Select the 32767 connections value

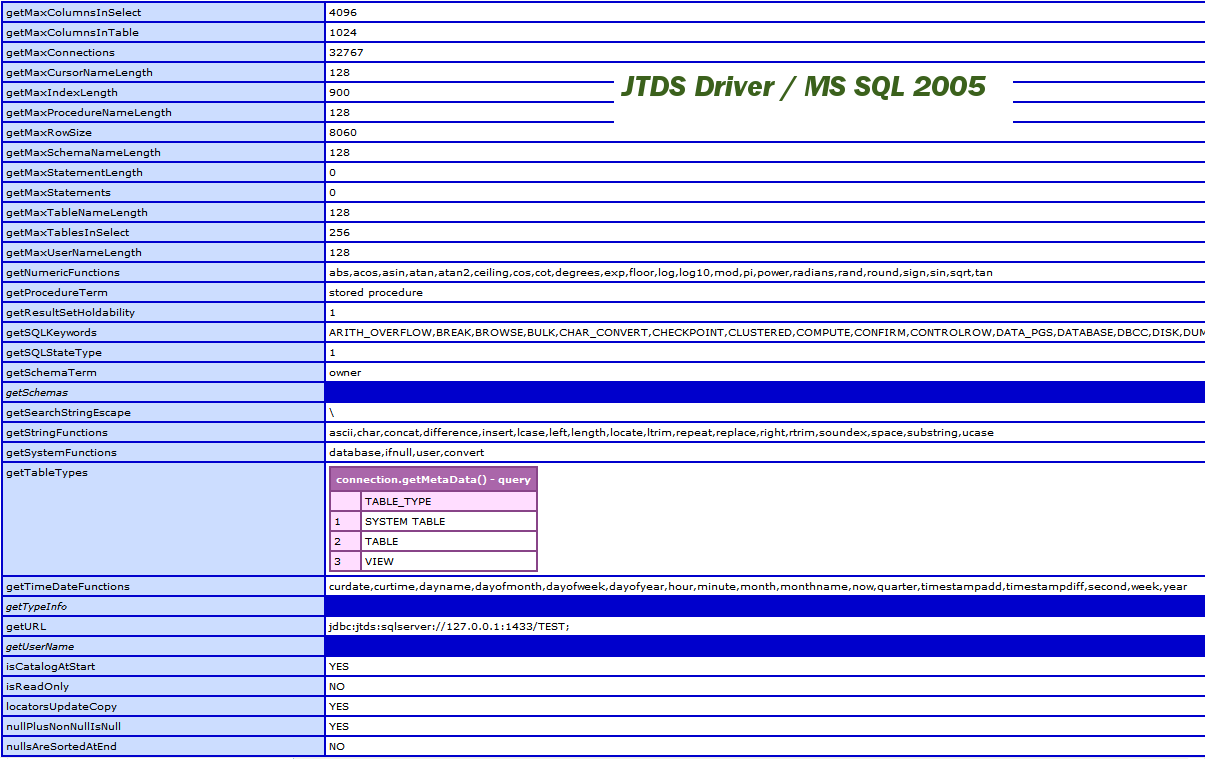[345, 53]
